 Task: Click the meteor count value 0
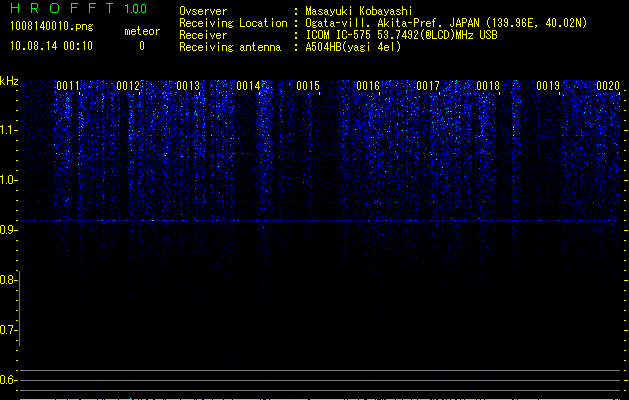pyautogui.click(x=142, y=46)
